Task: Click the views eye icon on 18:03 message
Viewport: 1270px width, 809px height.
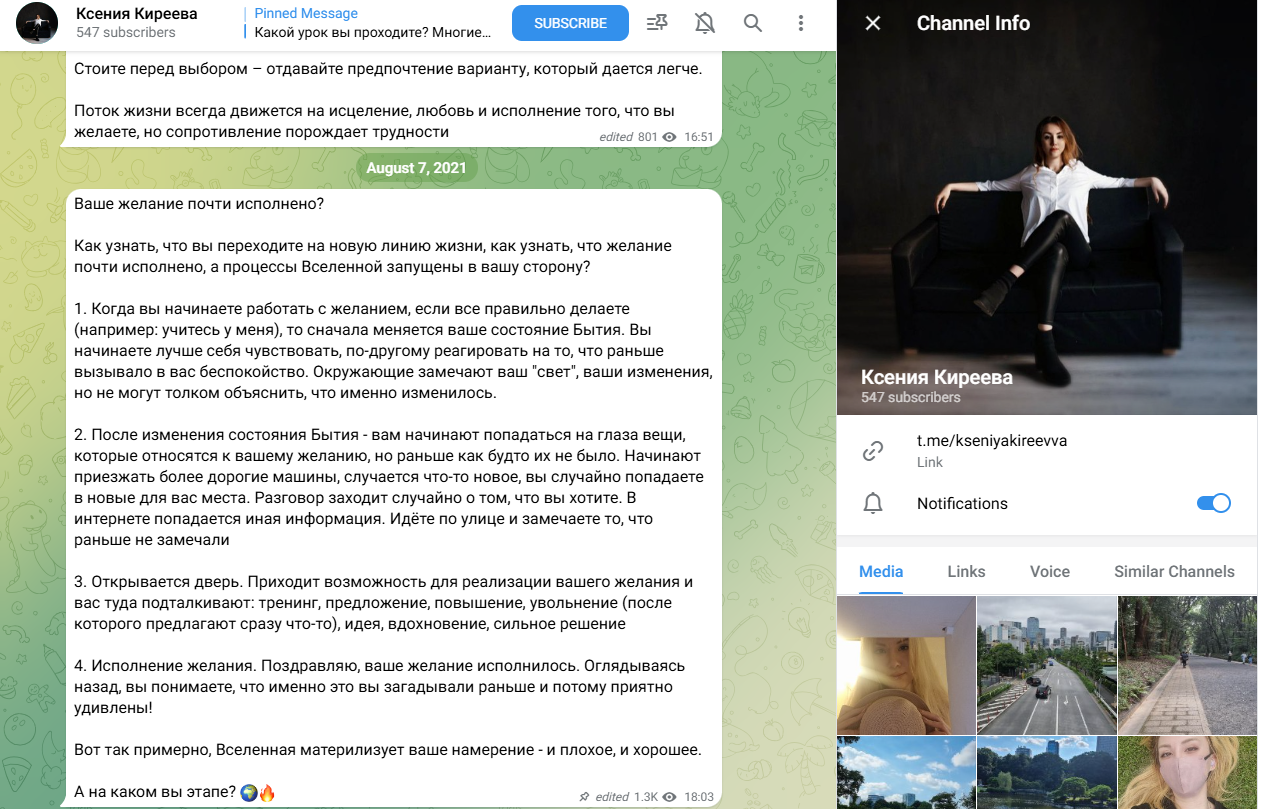Action: (x=670, y=797)
